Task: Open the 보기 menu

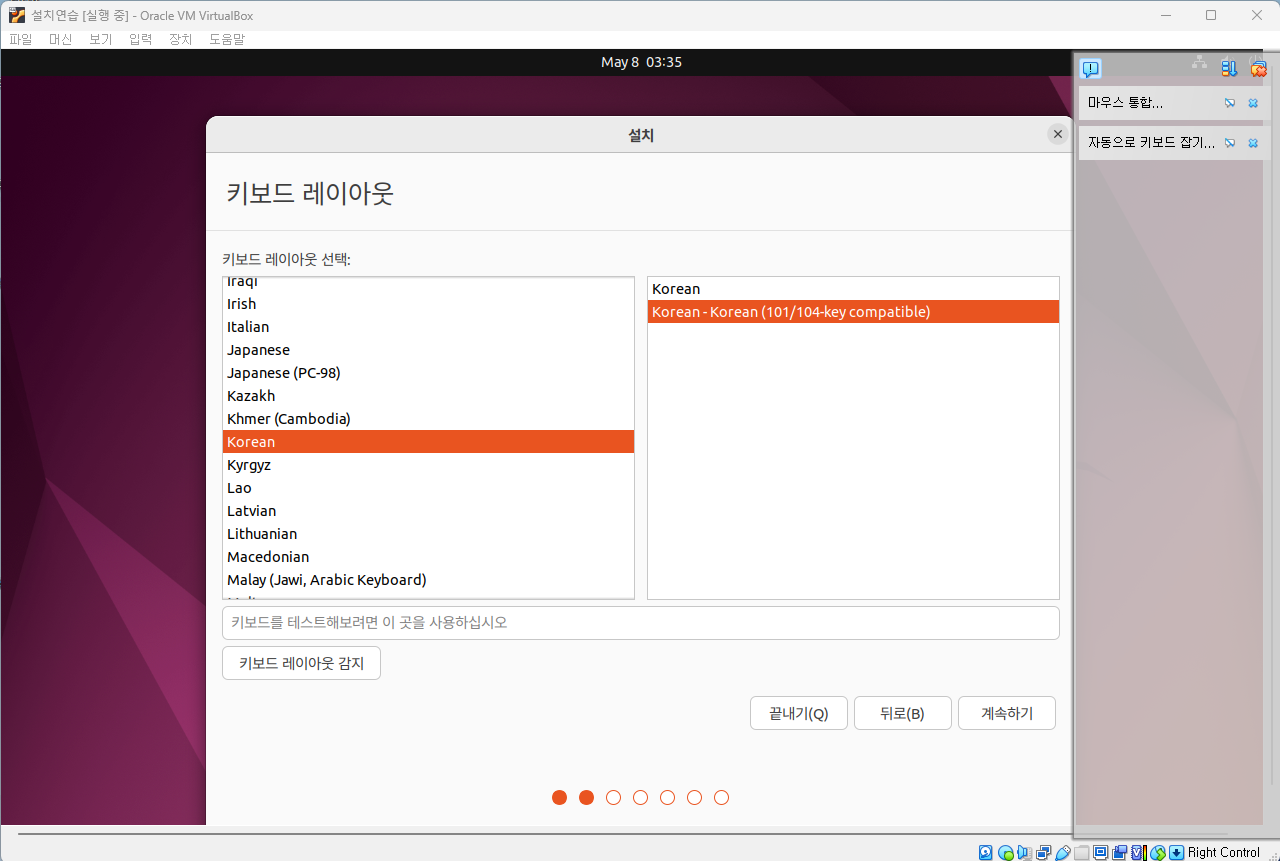Action: (x=101, y=39)
